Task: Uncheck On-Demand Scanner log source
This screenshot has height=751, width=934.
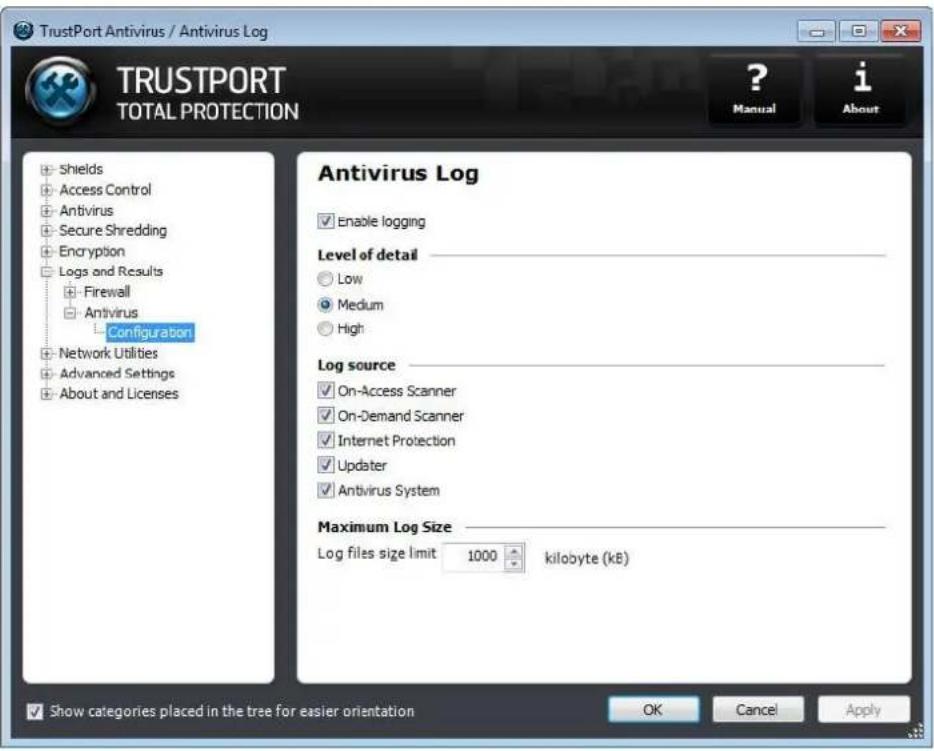Action: [325, 415]
